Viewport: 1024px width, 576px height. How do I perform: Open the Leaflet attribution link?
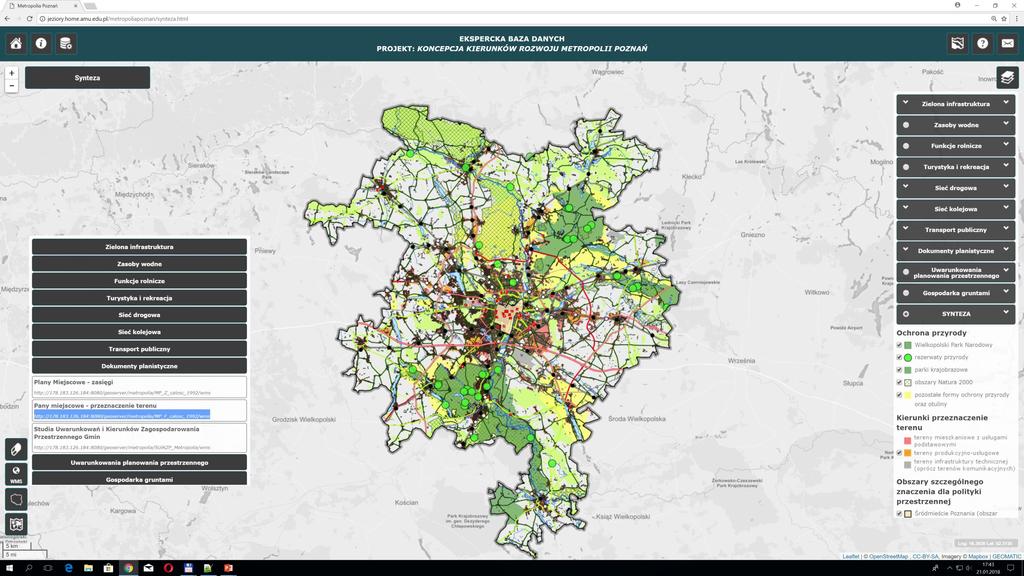pyautogui.click(x=851, y=556)
